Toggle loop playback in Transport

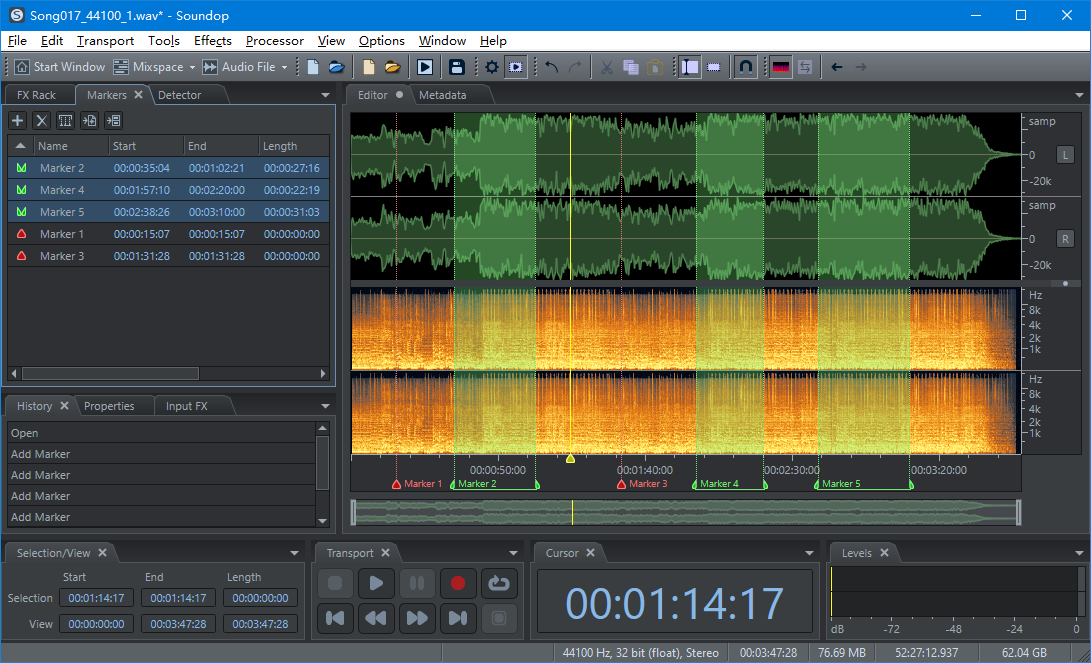click(498, 583)
